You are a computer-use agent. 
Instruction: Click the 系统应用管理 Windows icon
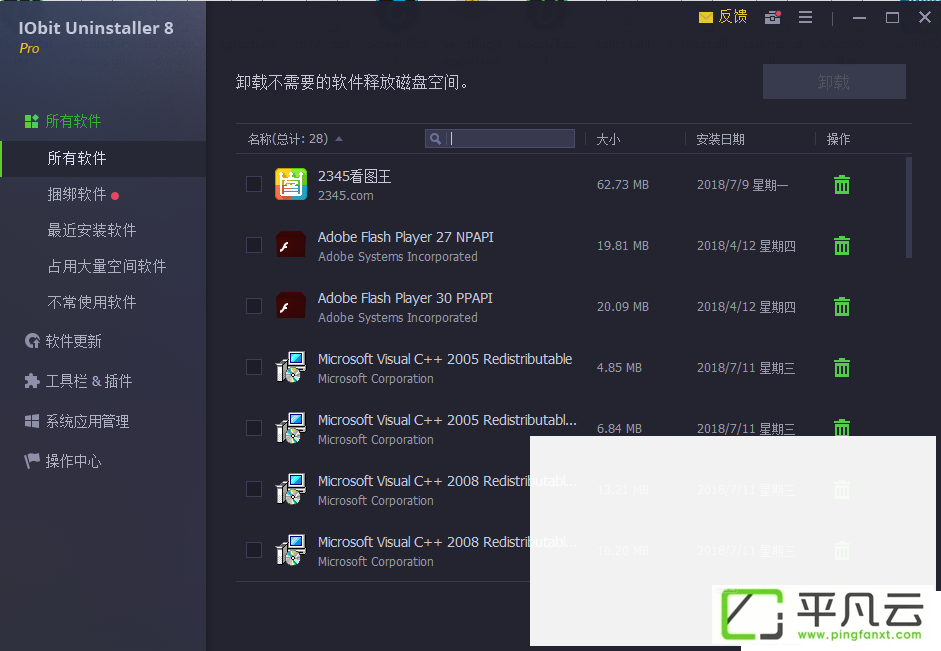[x=32, y=421]
